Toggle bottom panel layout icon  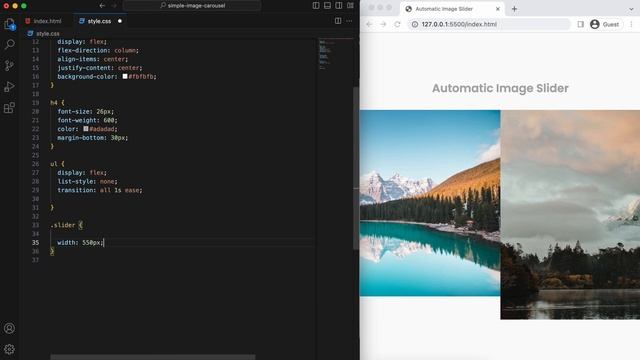[327, 6]
